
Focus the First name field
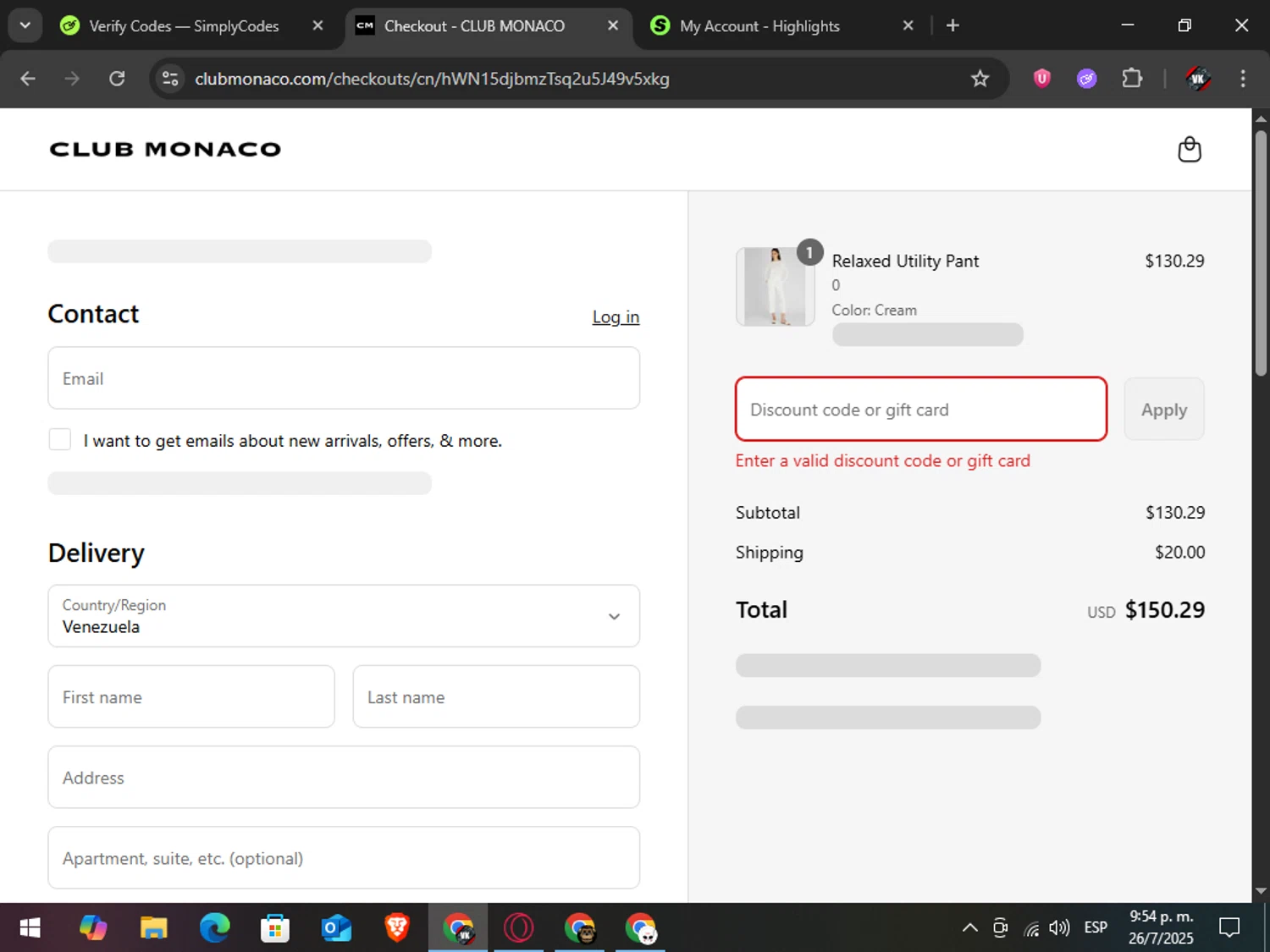(x=191, y=696)
